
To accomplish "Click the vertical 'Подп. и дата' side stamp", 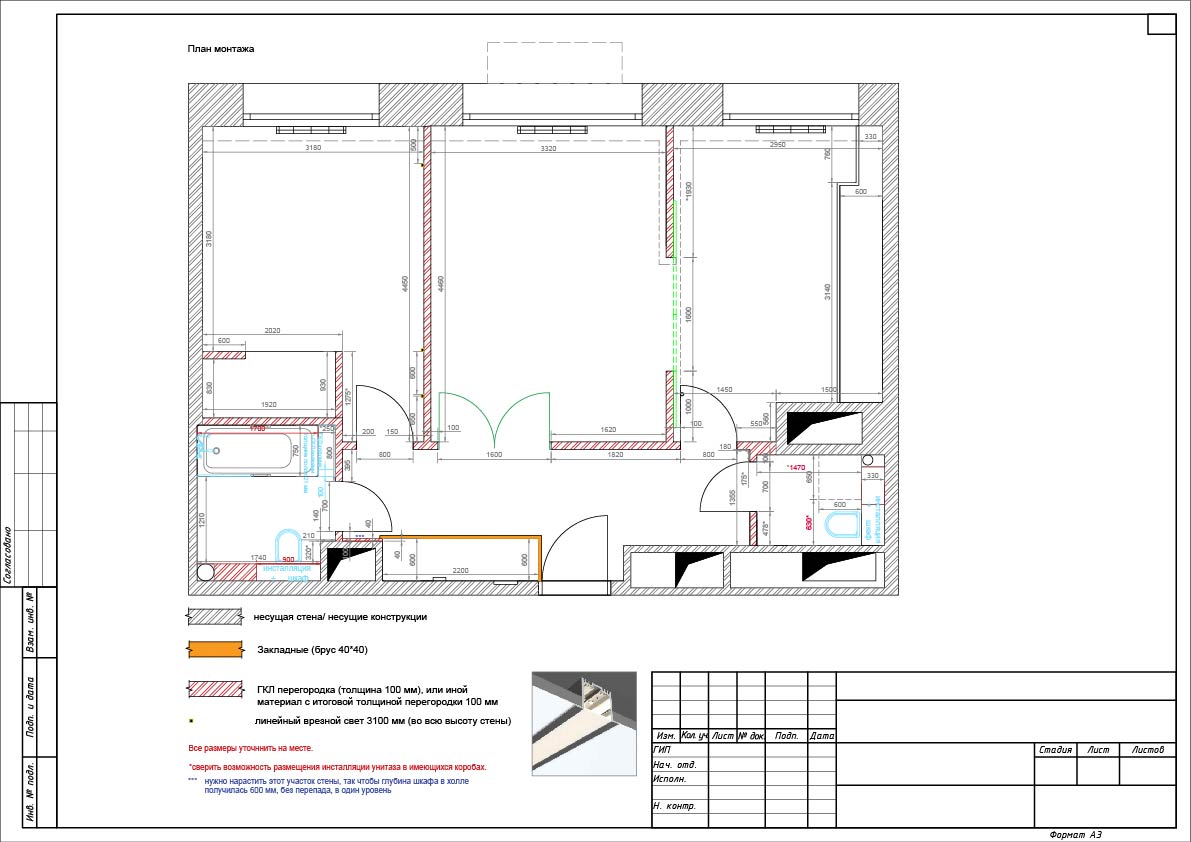I will click(30, 707).
